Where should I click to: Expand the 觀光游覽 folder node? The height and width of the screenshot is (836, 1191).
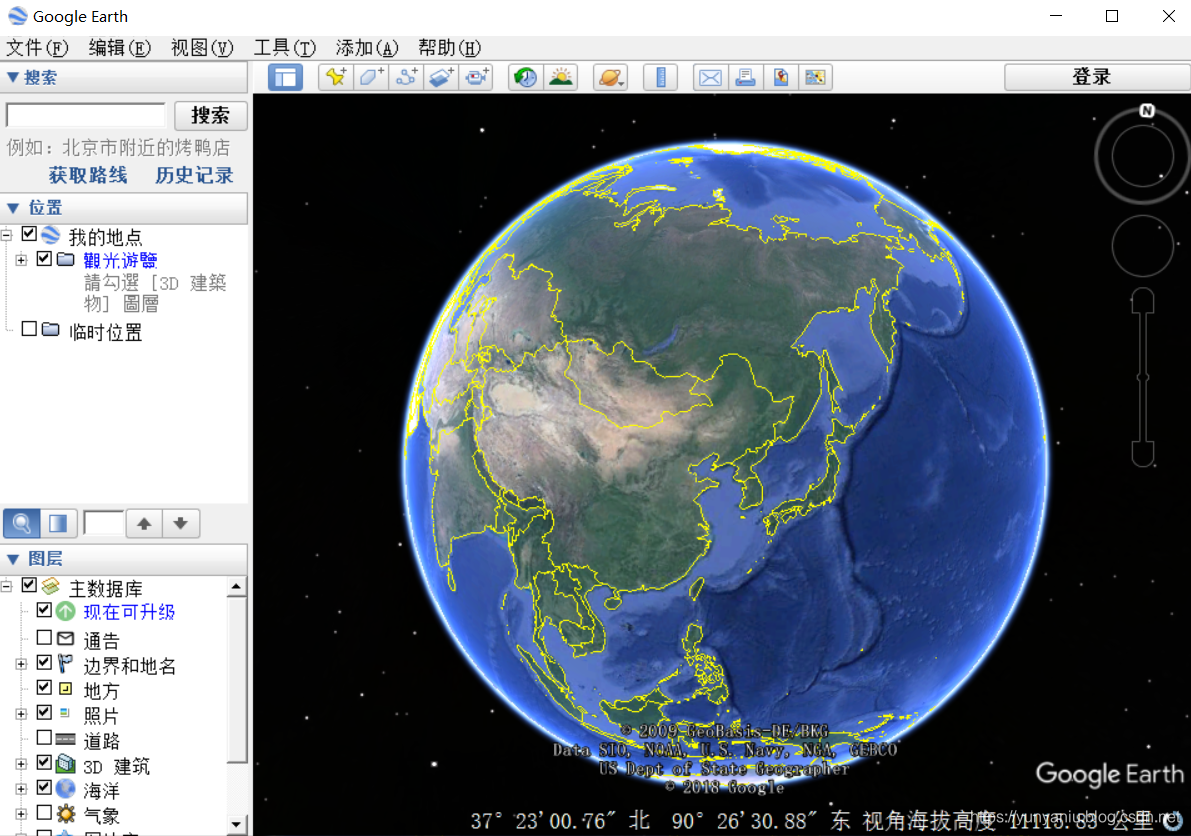point(21,260)
